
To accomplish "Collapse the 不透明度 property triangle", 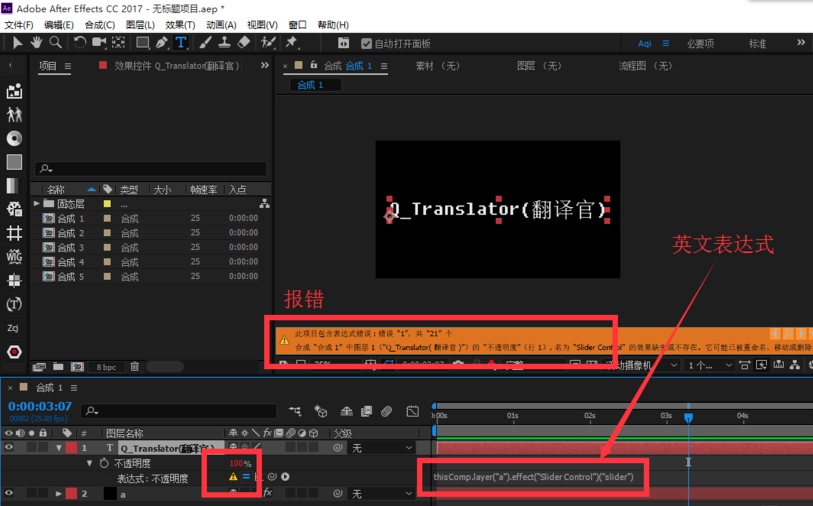I will 89,463.
